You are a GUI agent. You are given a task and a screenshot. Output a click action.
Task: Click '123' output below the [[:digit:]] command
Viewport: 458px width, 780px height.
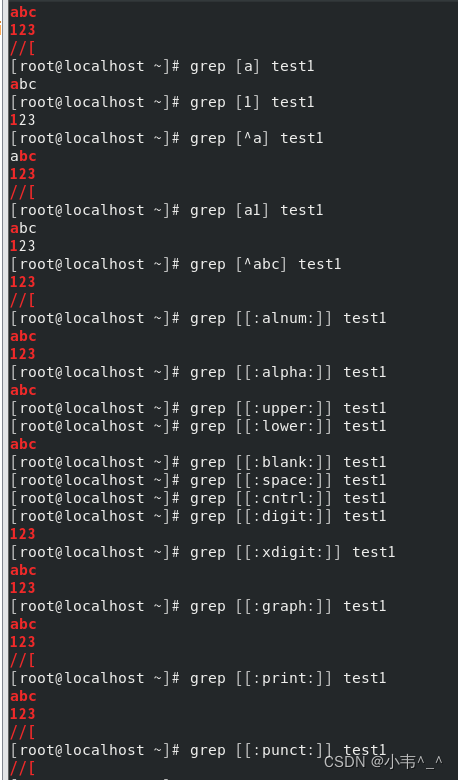(x=23, y=534)
